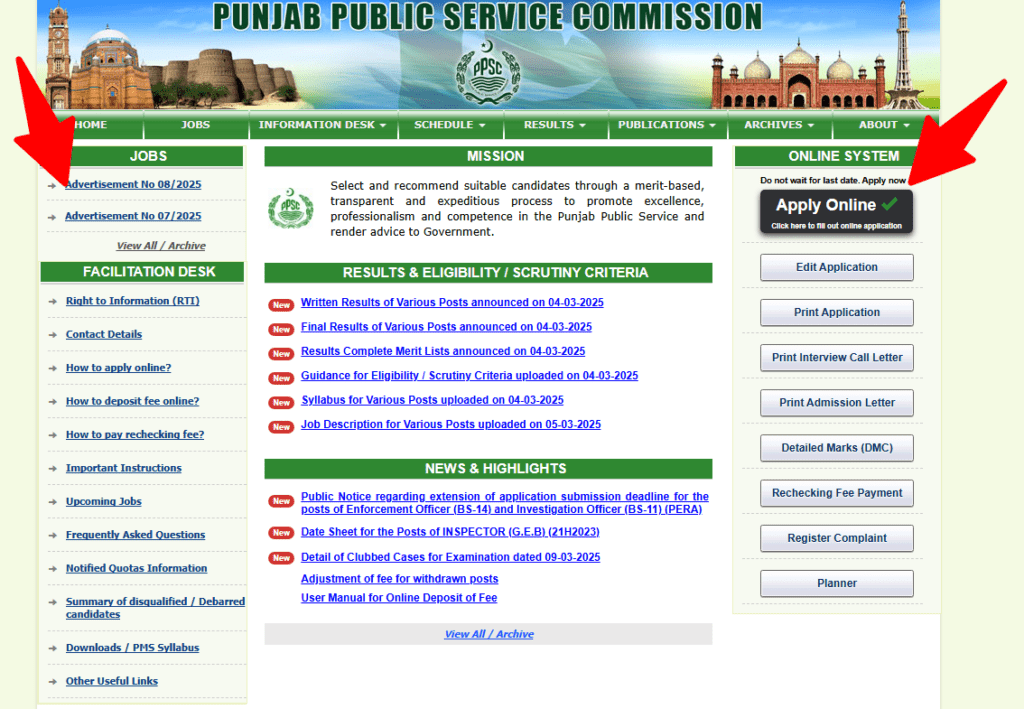
Task: Go to the Home menu item
Action: [x=91, y=125]
